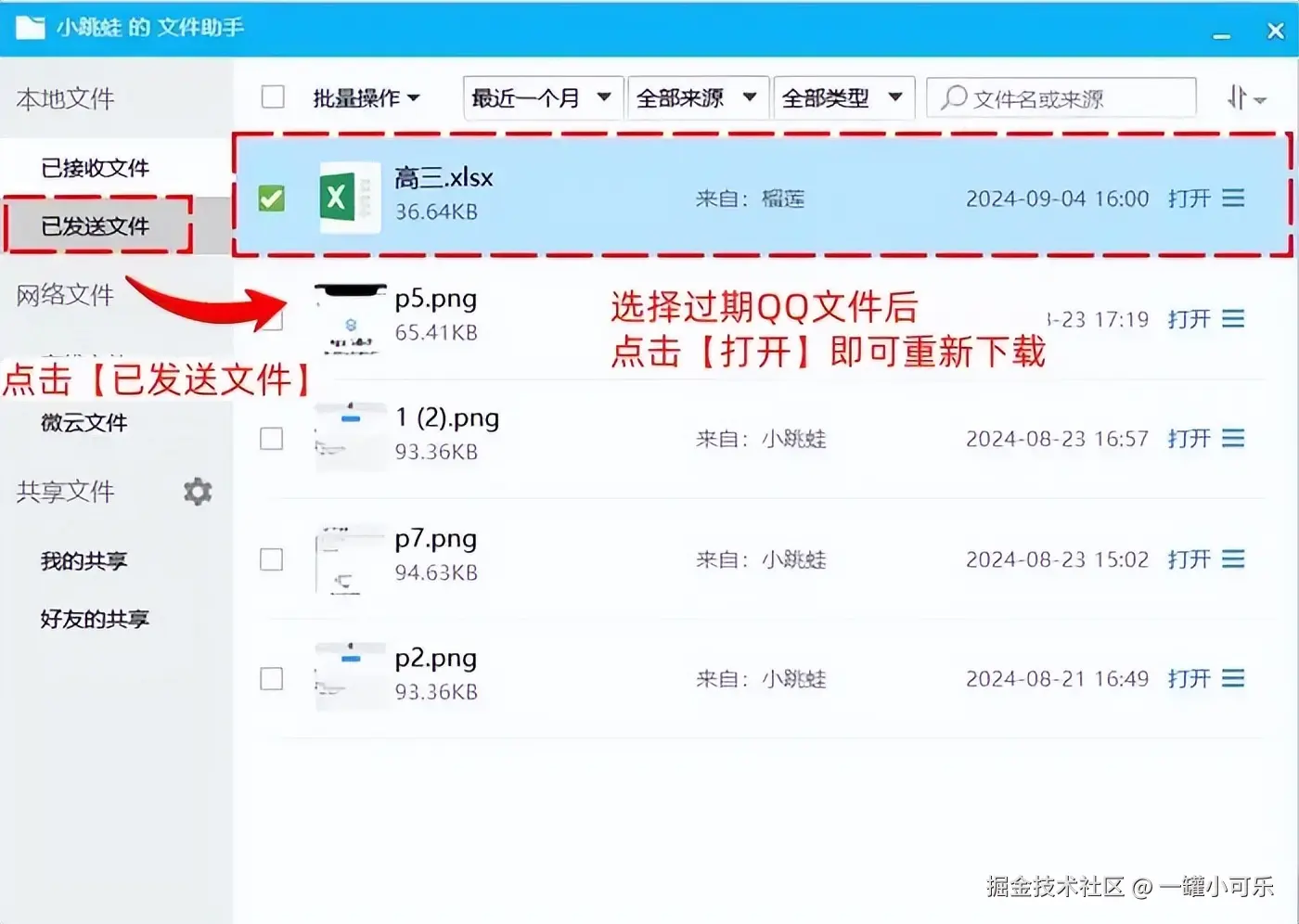Click the file assistant folder icon in title bar
This screenshot has height=924, width=1299.
point(30,27)
